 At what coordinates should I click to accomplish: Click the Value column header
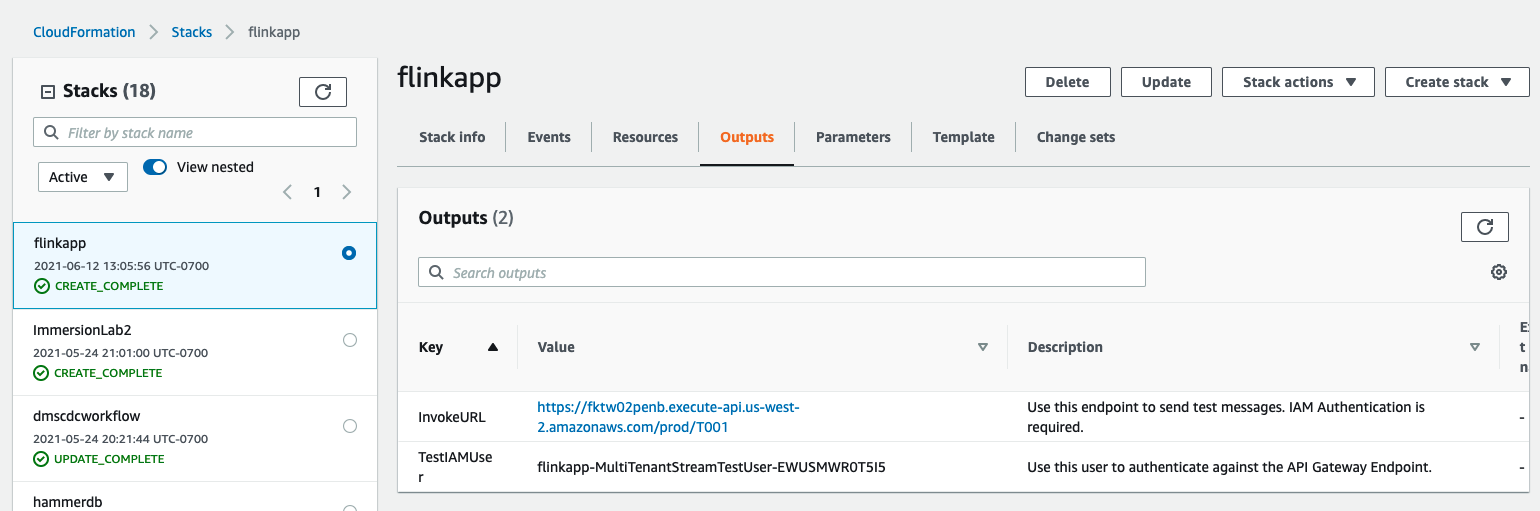pos(556,347)
